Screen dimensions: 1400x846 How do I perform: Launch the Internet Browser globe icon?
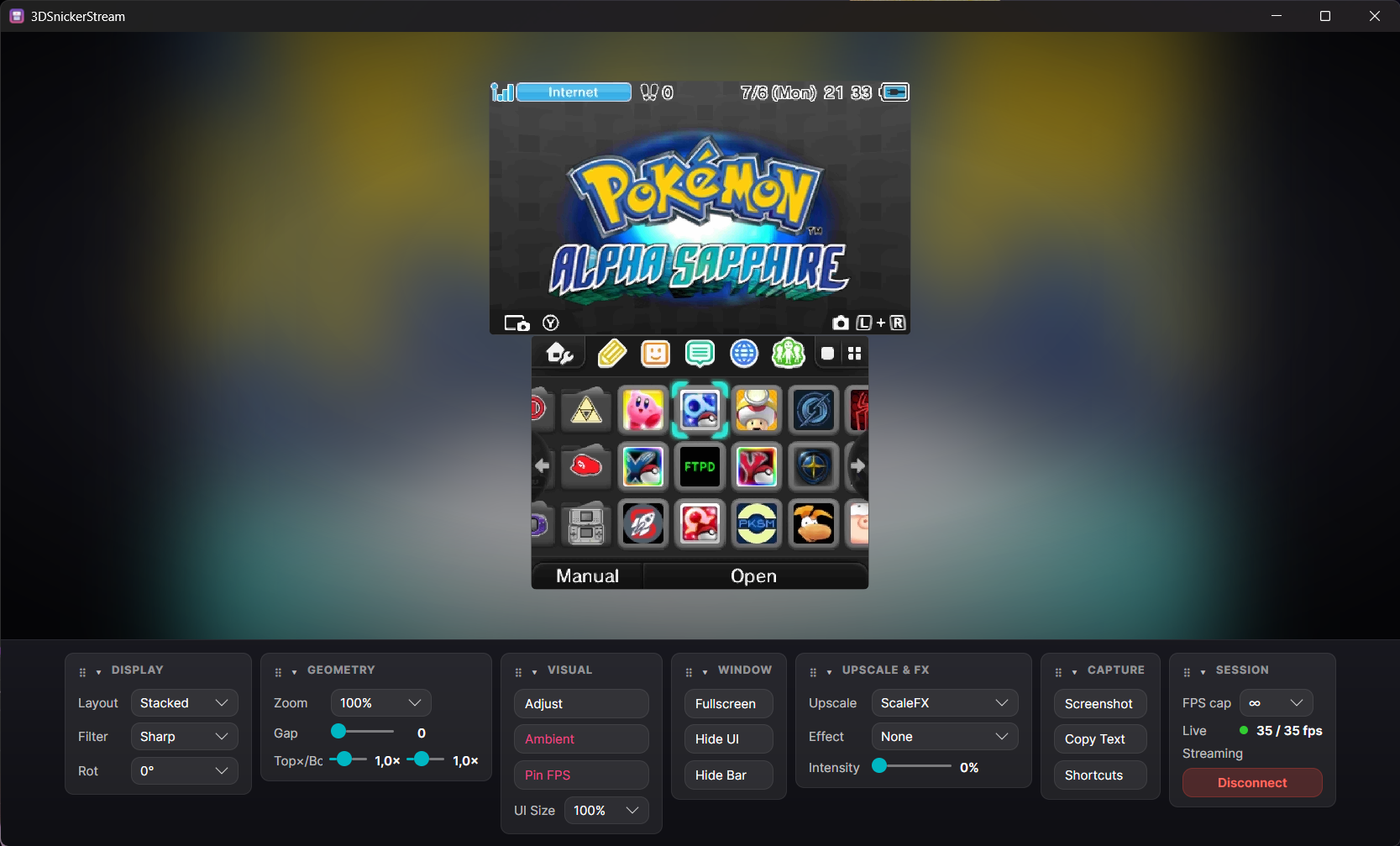[744, 354]
